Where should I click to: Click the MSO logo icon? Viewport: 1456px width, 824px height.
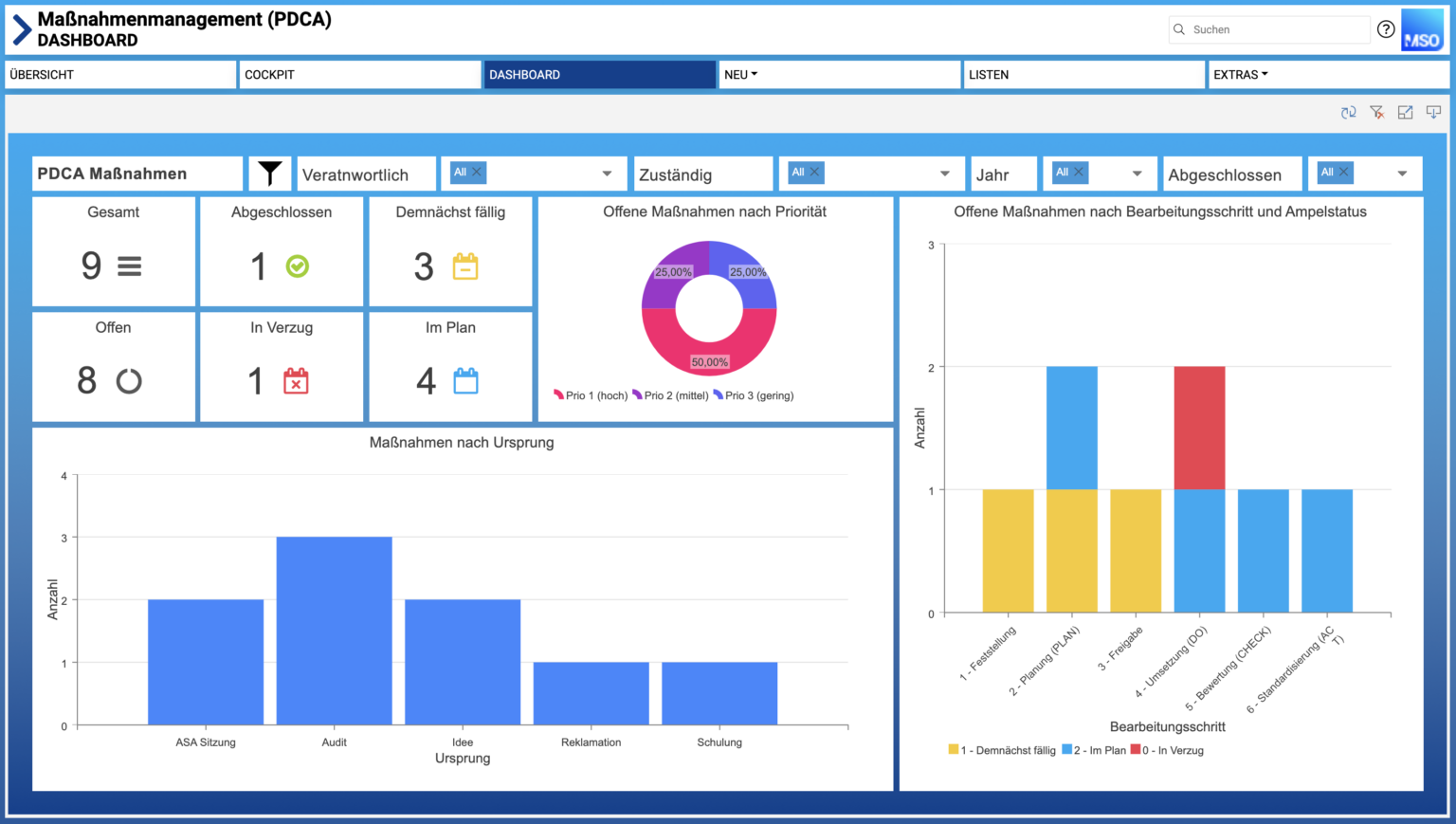(1422, 29)
